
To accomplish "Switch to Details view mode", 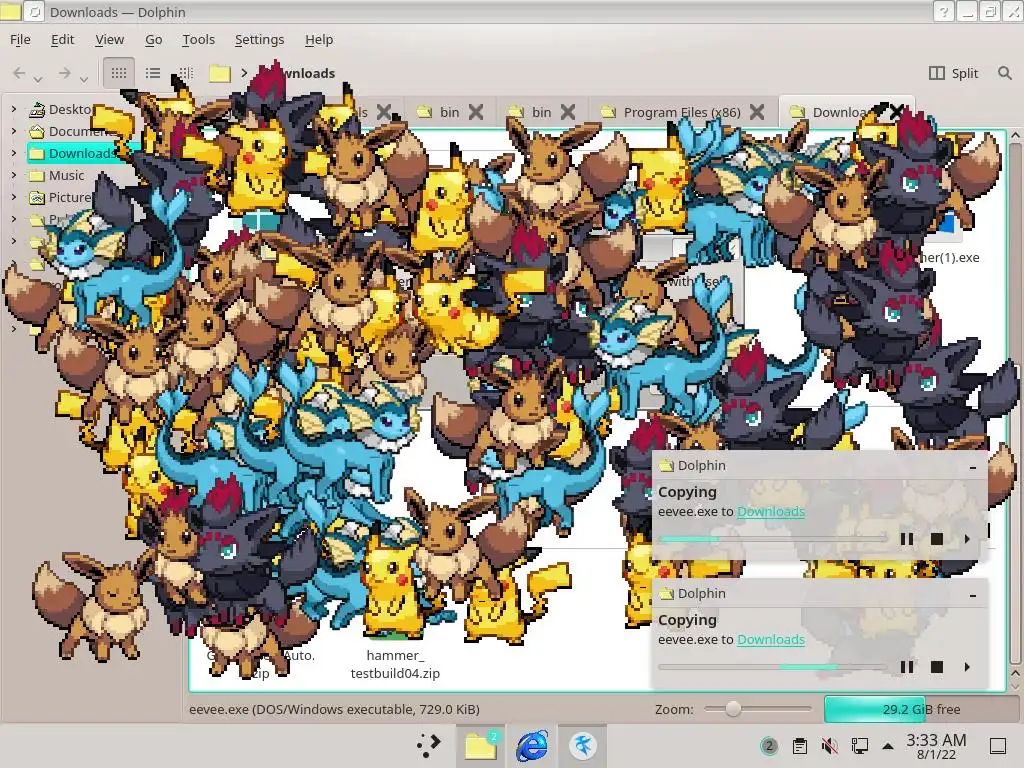I will coord(186,72).
